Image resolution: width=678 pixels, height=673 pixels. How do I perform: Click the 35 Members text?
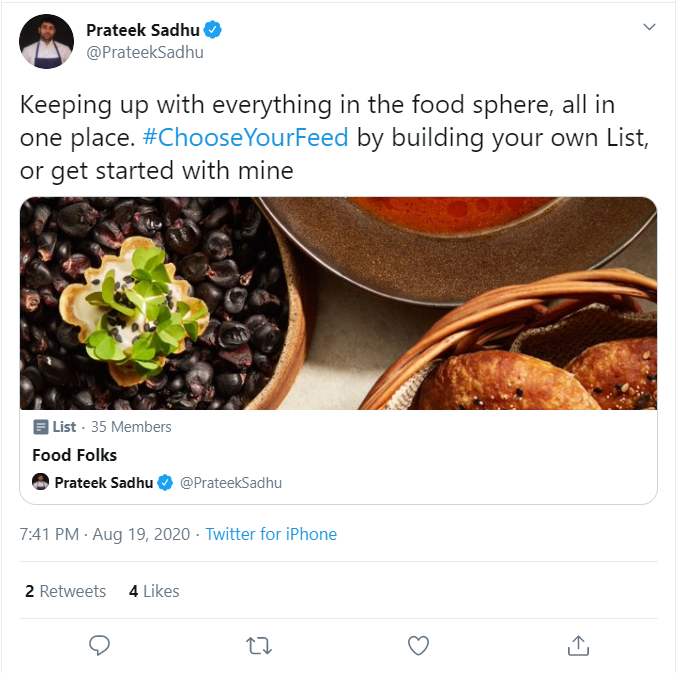(131, 427)
